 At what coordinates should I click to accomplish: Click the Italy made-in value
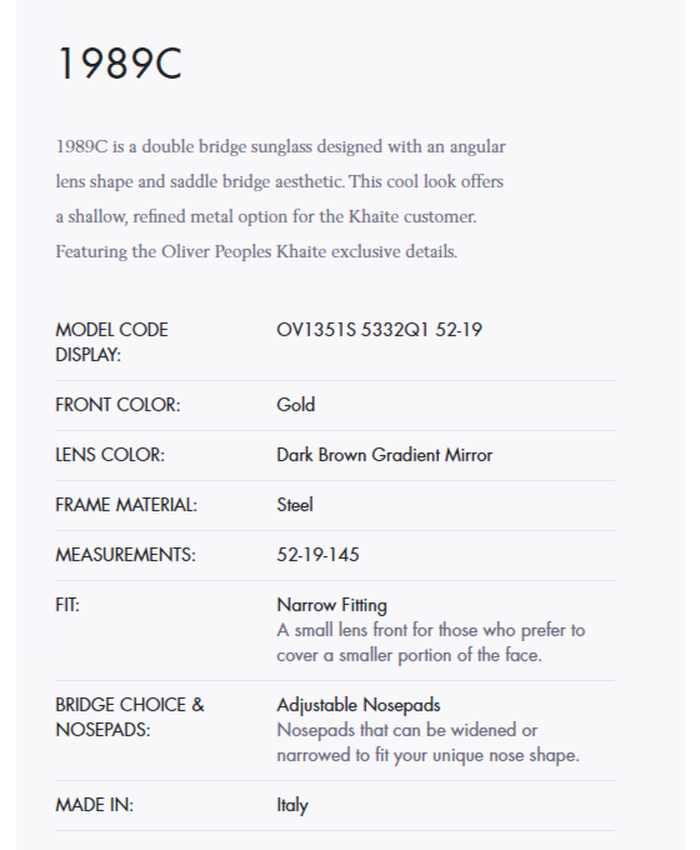pyautogui.click(x=292, y=805)
